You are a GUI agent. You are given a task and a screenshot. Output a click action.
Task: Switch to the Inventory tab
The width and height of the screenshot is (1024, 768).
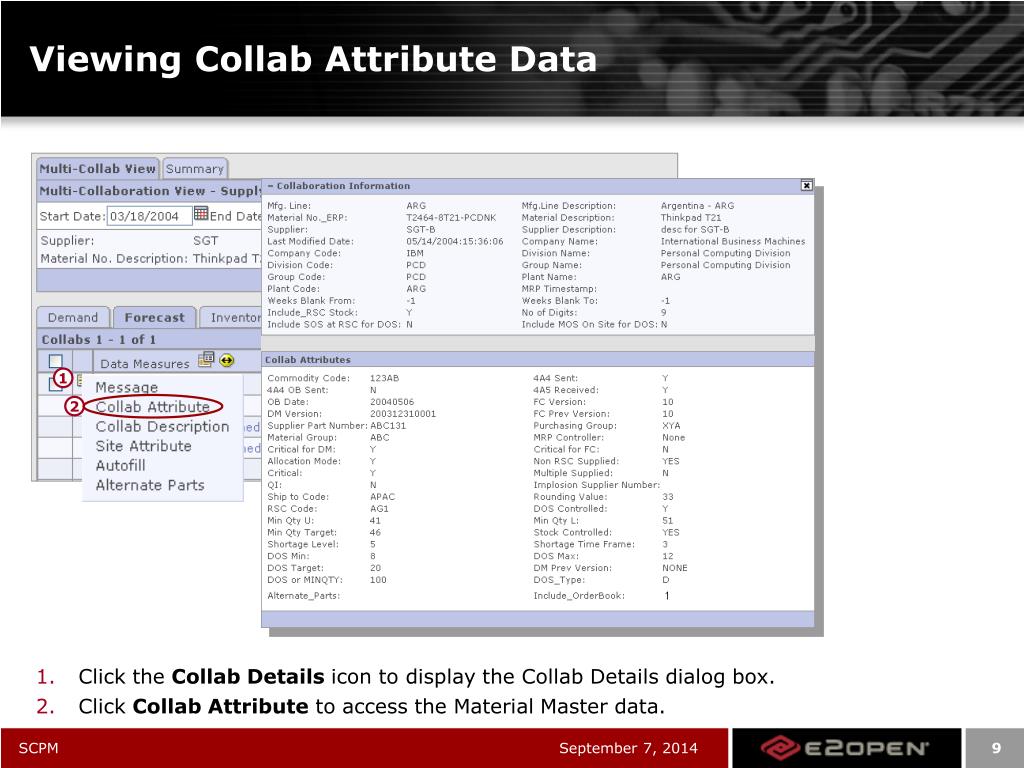231,317
